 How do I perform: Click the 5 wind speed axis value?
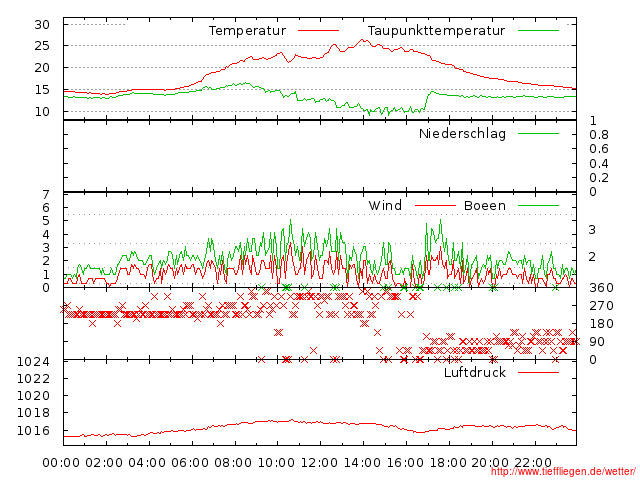pyautogui.click(x=46, y=221)
